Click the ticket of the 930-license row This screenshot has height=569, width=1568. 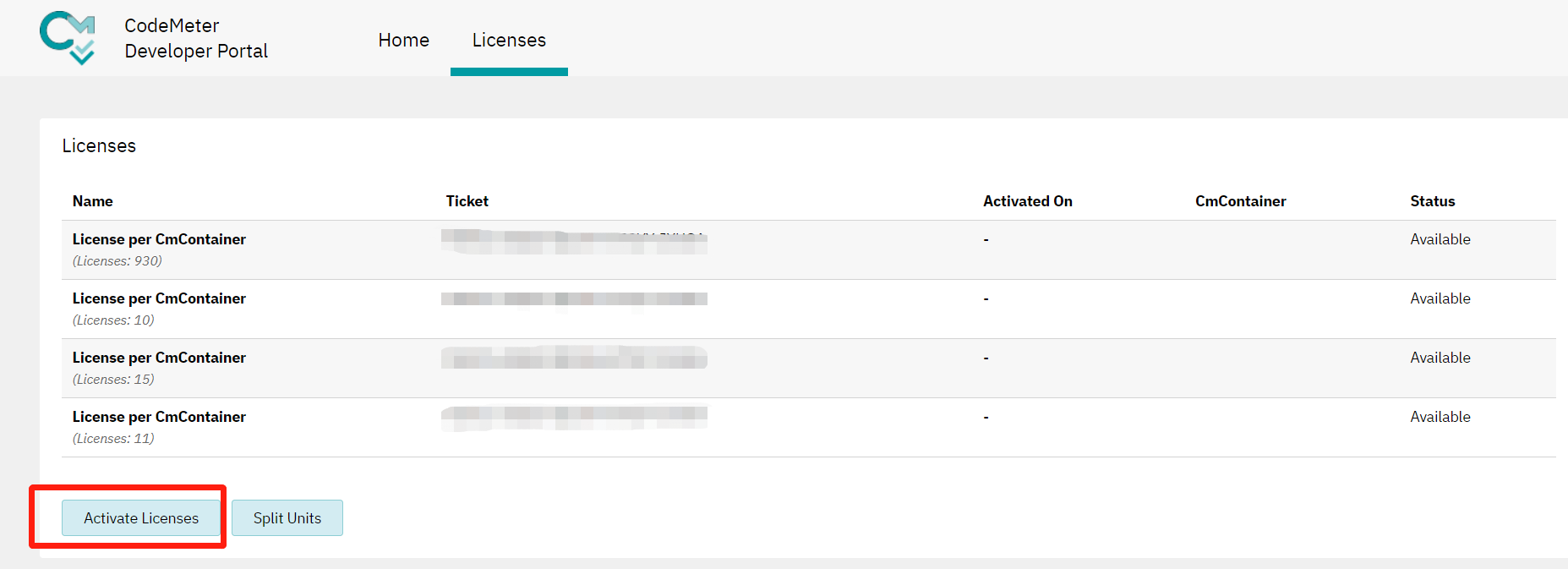574,242
